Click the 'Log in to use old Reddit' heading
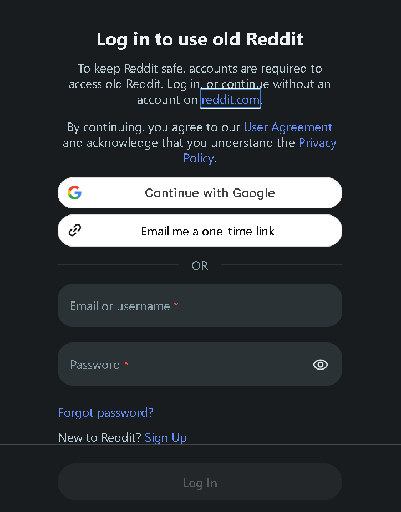The image size is (401, 512). [200, 39]
